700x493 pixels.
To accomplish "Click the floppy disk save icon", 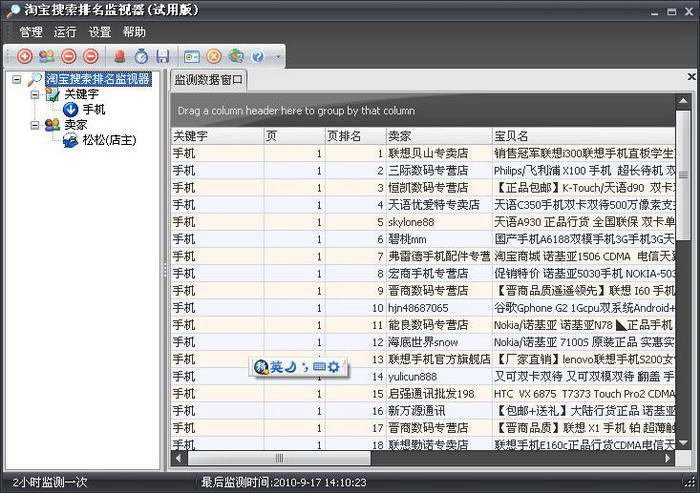I will point(162,56).
